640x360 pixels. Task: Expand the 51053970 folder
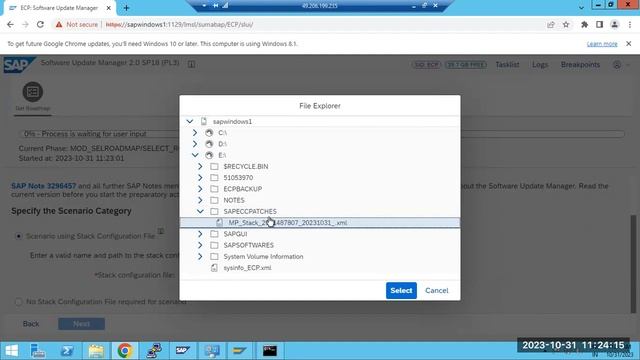[x=200, y=178]
